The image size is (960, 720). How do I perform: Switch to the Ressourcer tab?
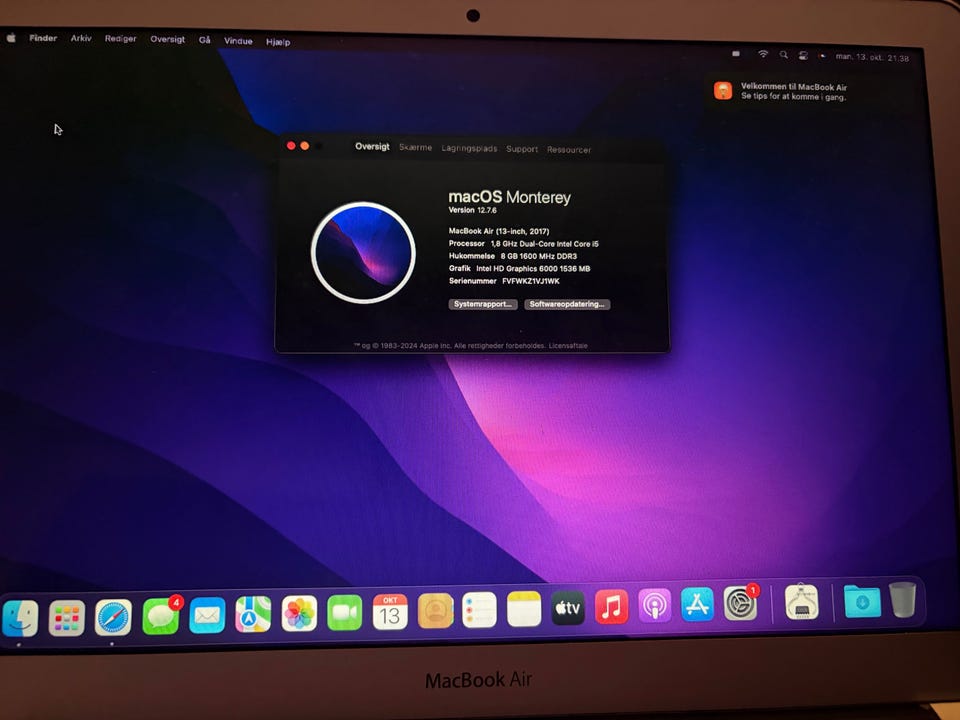tap(569, 149)
